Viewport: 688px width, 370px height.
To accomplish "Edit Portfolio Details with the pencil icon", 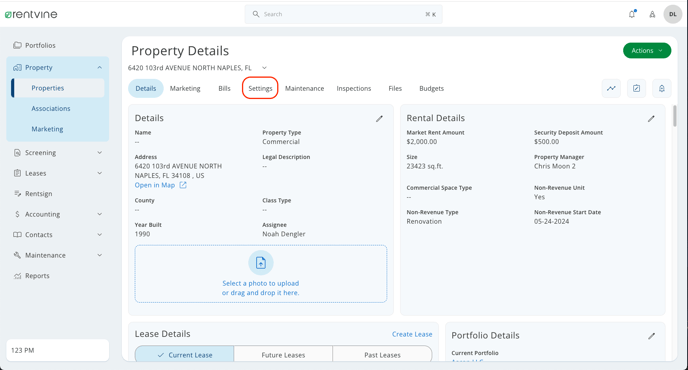I will [x=652, y=336].
